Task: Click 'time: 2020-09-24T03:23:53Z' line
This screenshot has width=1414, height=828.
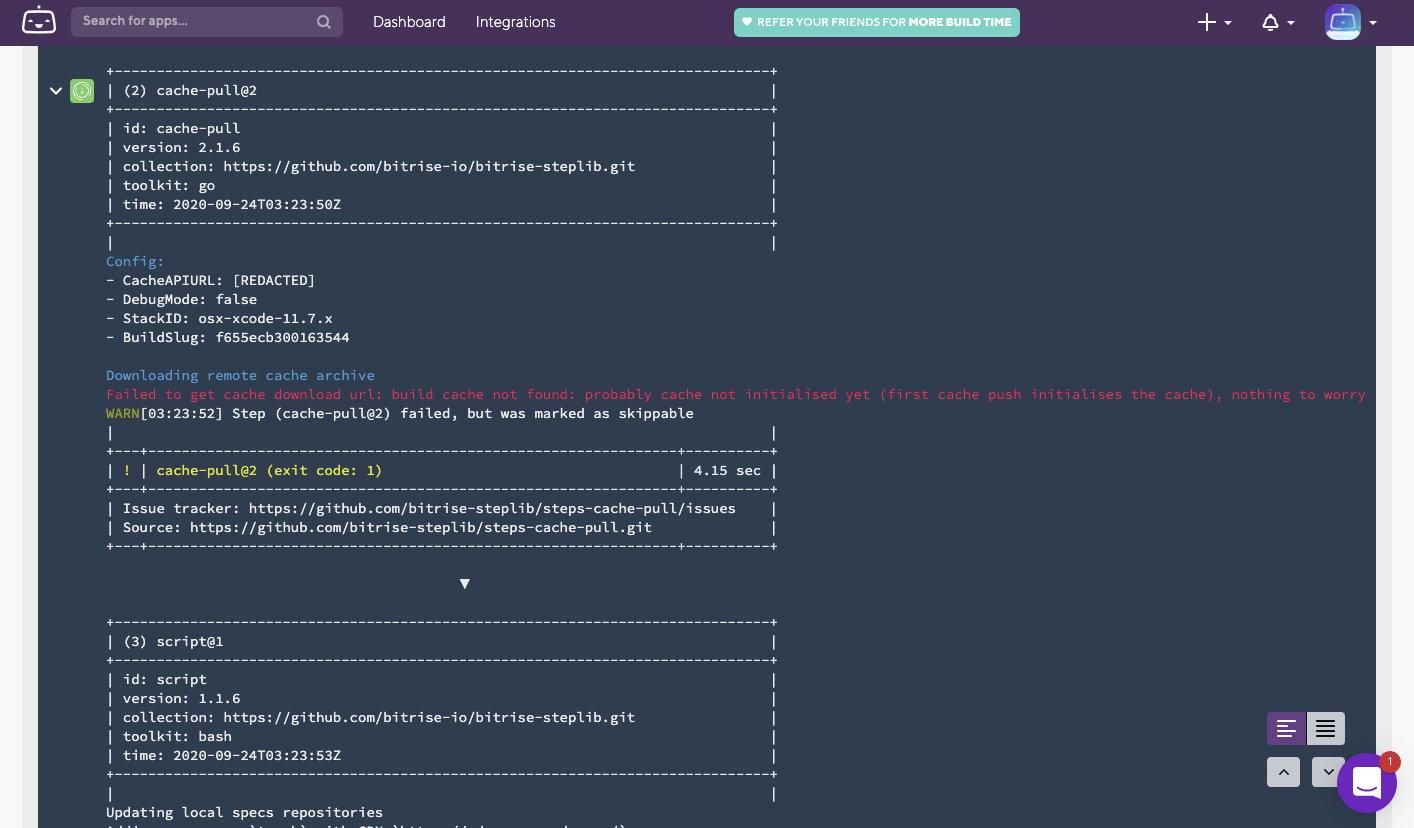Action: point(232,755)
